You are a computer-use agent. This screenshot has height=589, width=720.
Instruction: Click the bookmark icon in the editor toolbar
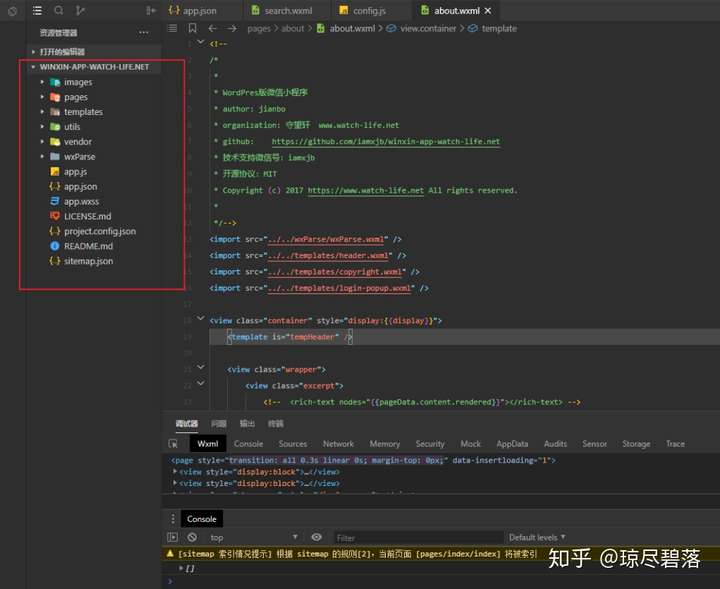pos(192,28)
